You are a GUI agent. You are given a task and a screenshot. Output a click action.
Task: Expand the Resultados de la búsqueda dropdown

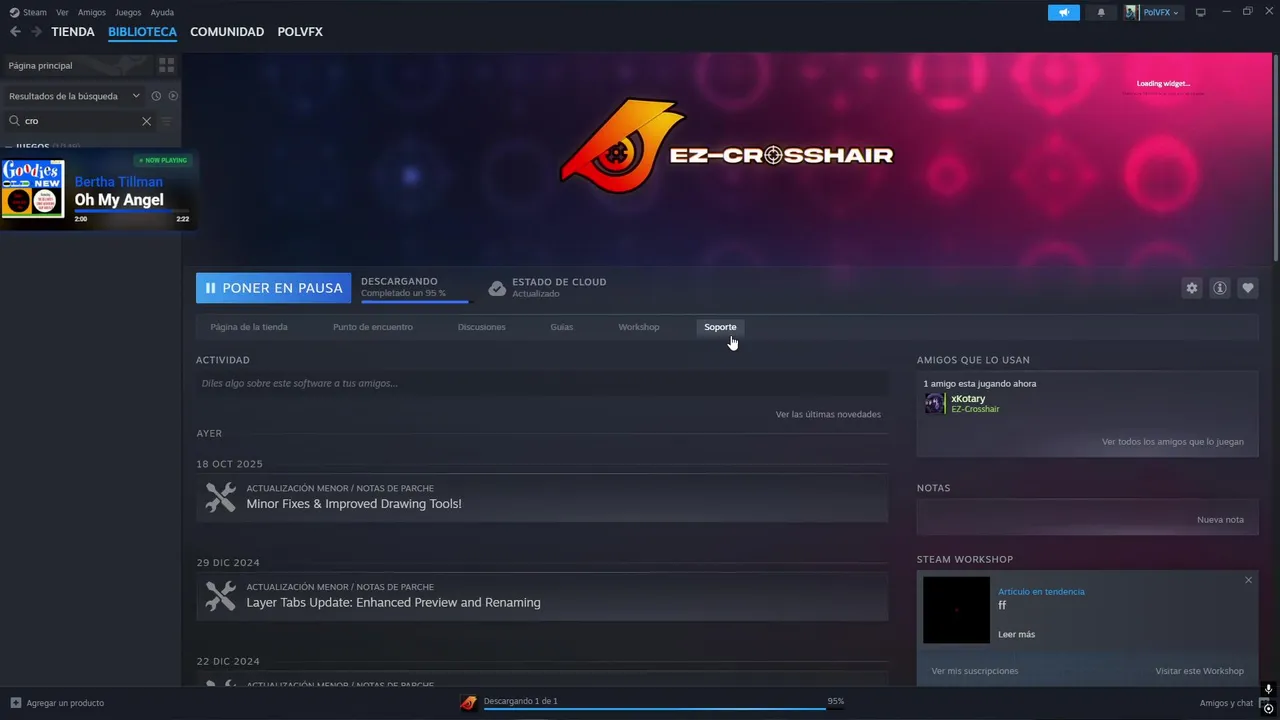[74, 96]
